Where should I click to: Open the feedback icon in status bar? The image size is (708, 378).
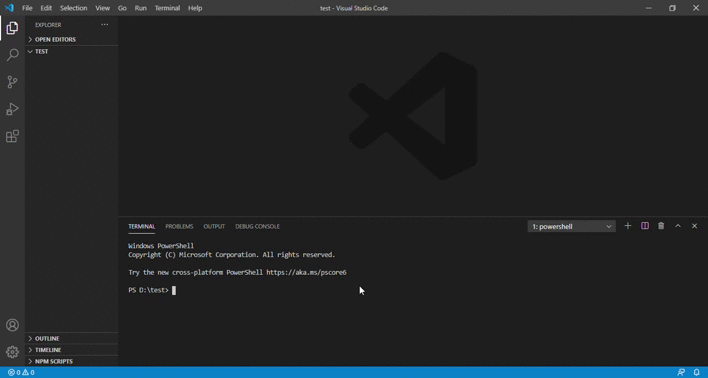681,373
